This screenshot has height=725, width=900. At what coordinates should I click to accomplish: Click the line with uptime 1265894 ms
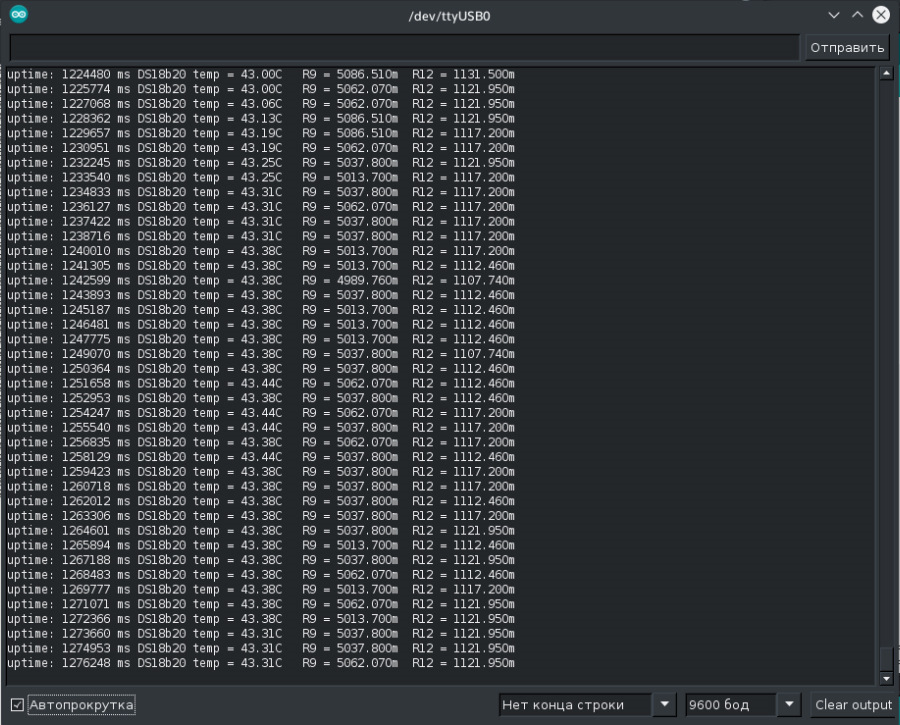[x=261, y=545]
